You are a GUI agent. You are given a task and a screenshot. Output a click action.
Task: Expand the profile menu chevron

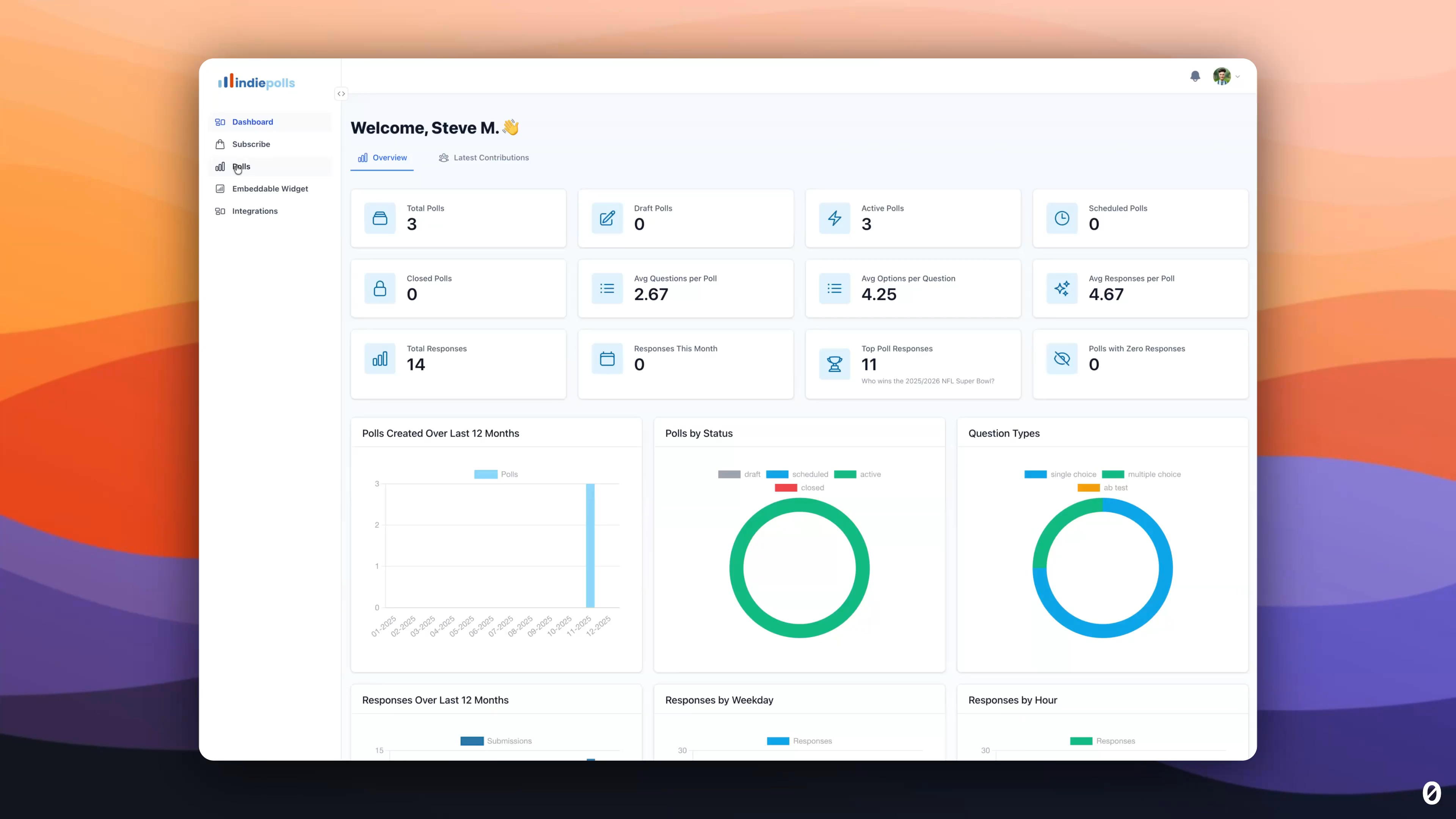click(x=1238, y=76)
